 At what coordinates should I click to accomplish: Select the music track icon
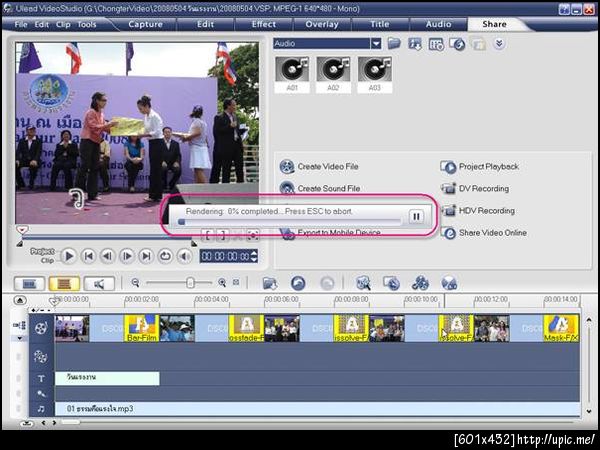pyautogui.click(x=41, y=409)
